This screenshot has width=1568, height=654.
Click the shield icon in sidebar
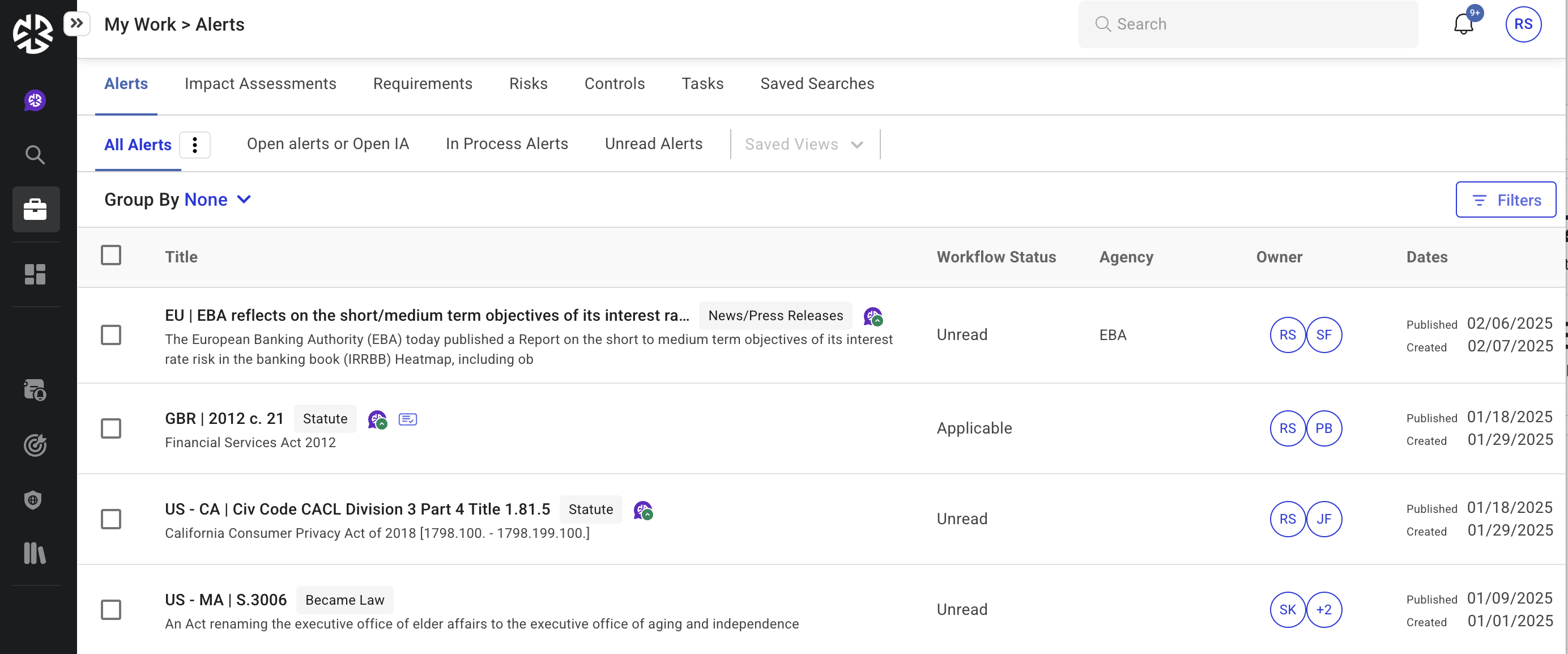pos(34,500)
